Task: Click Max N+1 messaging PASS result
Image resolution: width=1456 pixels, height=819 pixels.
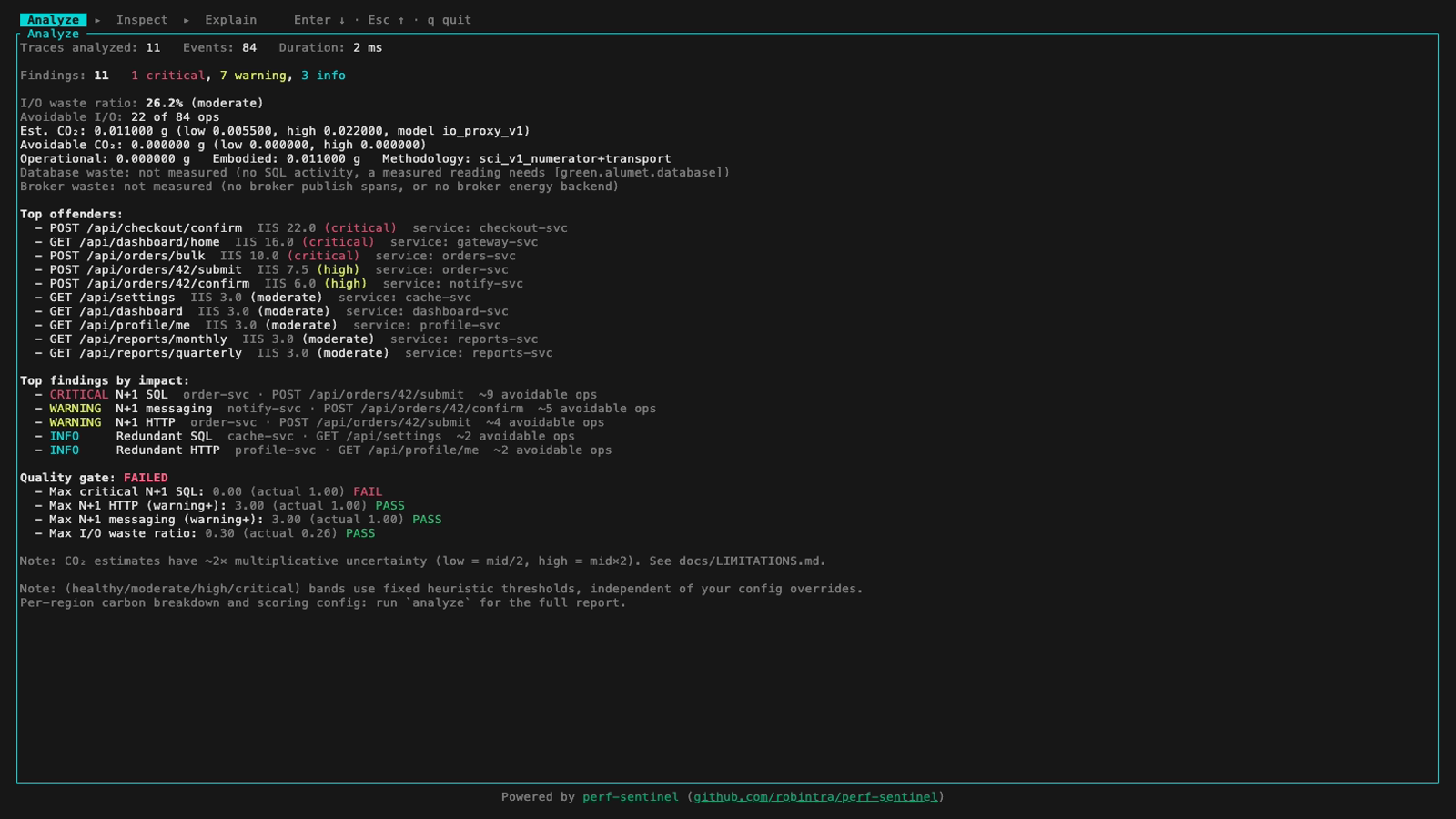Action: 427,520
